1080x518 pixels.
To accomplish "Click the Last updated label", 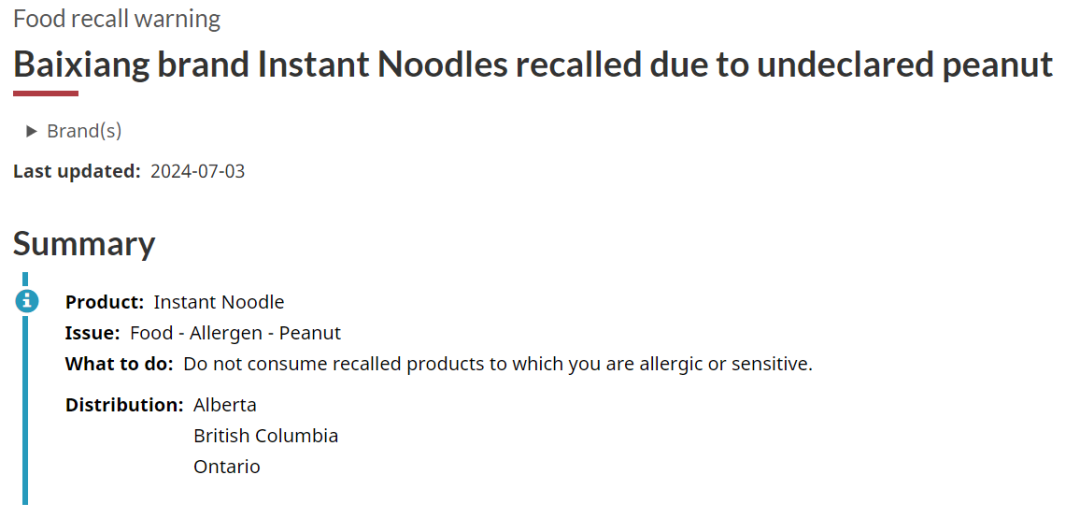I will pyautogui.click(x=77, y=172).
